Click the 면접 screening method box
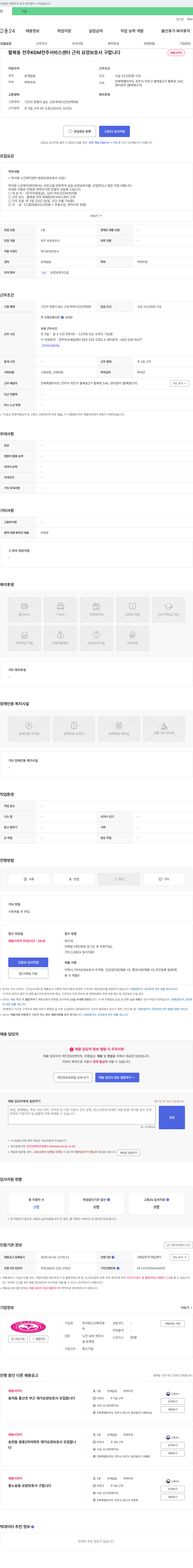 [x=74, y=879]
